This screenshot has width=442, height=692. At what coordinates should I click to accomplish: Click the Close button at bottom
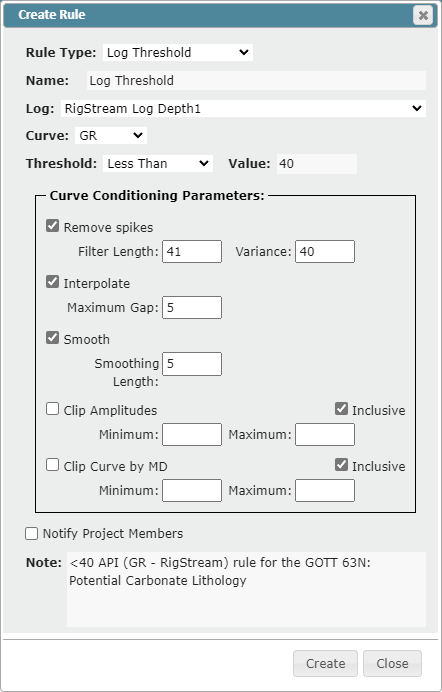(x=392, y=663)
